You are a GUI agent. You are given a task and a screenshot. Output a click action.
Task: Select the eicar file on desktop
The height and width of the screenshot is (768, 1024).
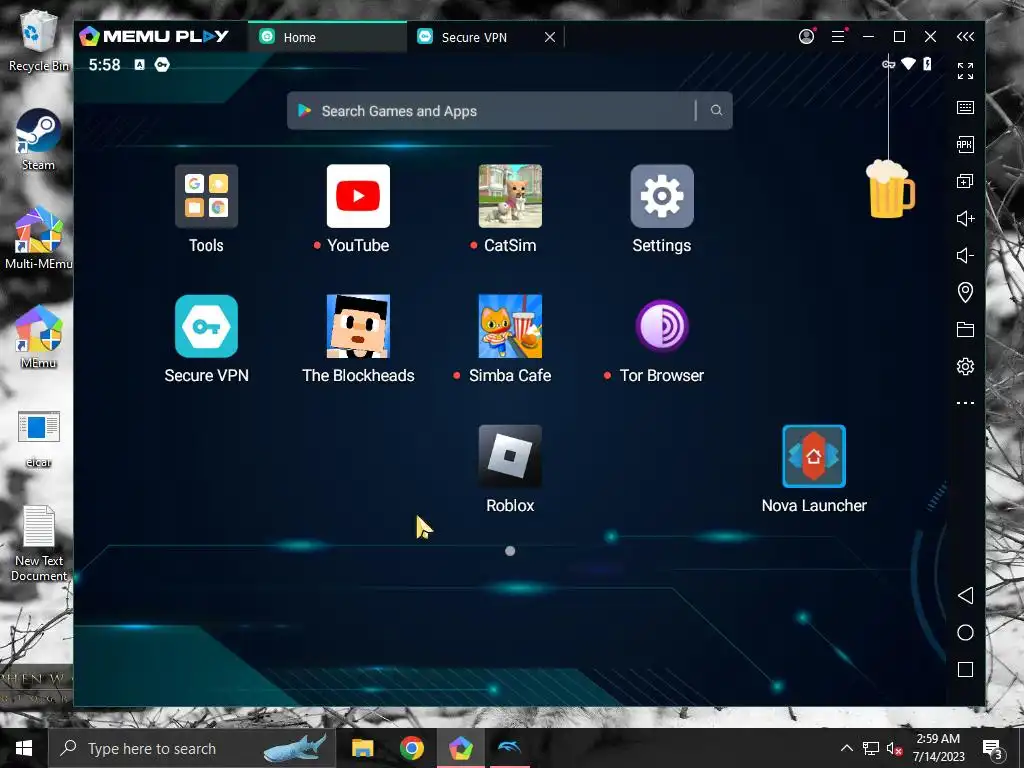39,439
